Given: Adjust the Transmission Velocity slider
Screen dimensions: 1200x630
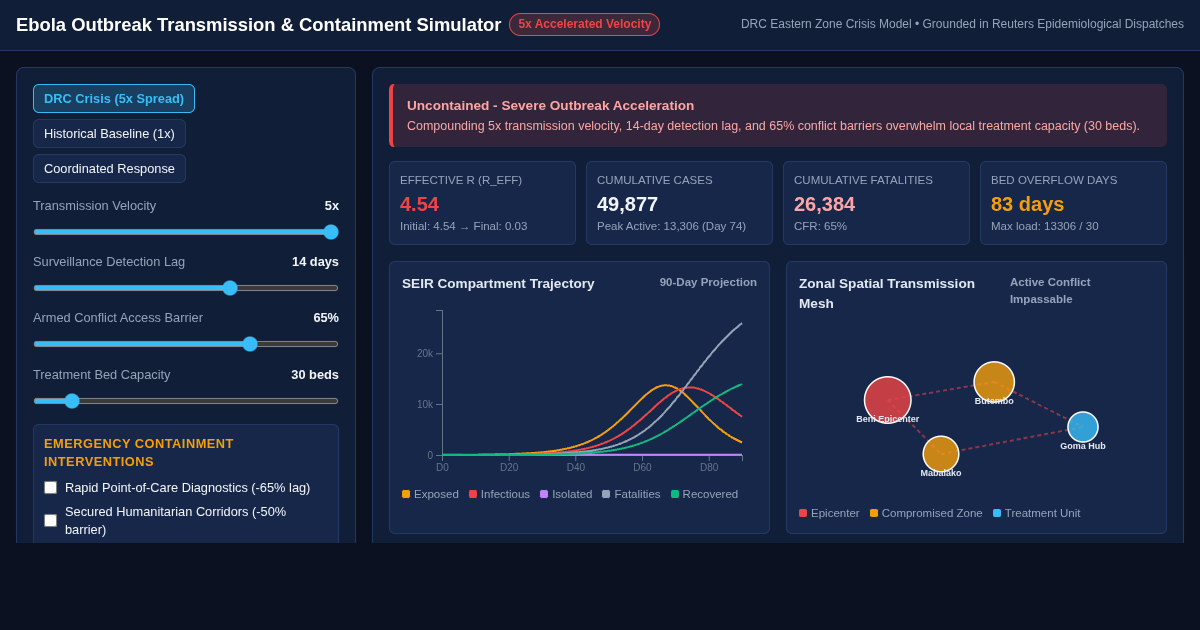Looking at the screenshot, I should pyautogui.click(x=186, y=232).
